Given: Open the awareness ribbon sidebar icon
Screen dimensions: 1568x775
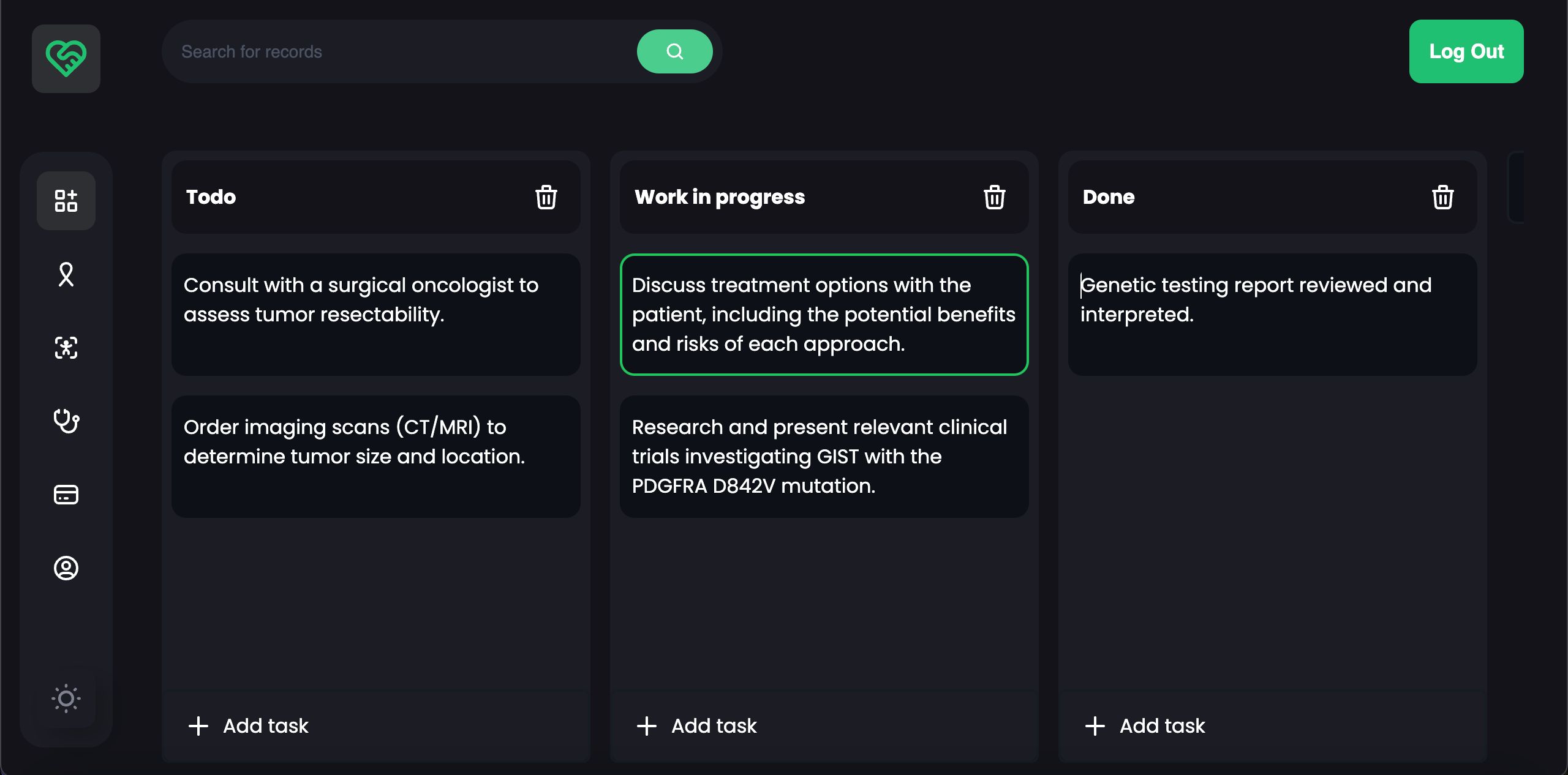Looking at the screenshot, I should pyautogui.click(x=66, y=274).
